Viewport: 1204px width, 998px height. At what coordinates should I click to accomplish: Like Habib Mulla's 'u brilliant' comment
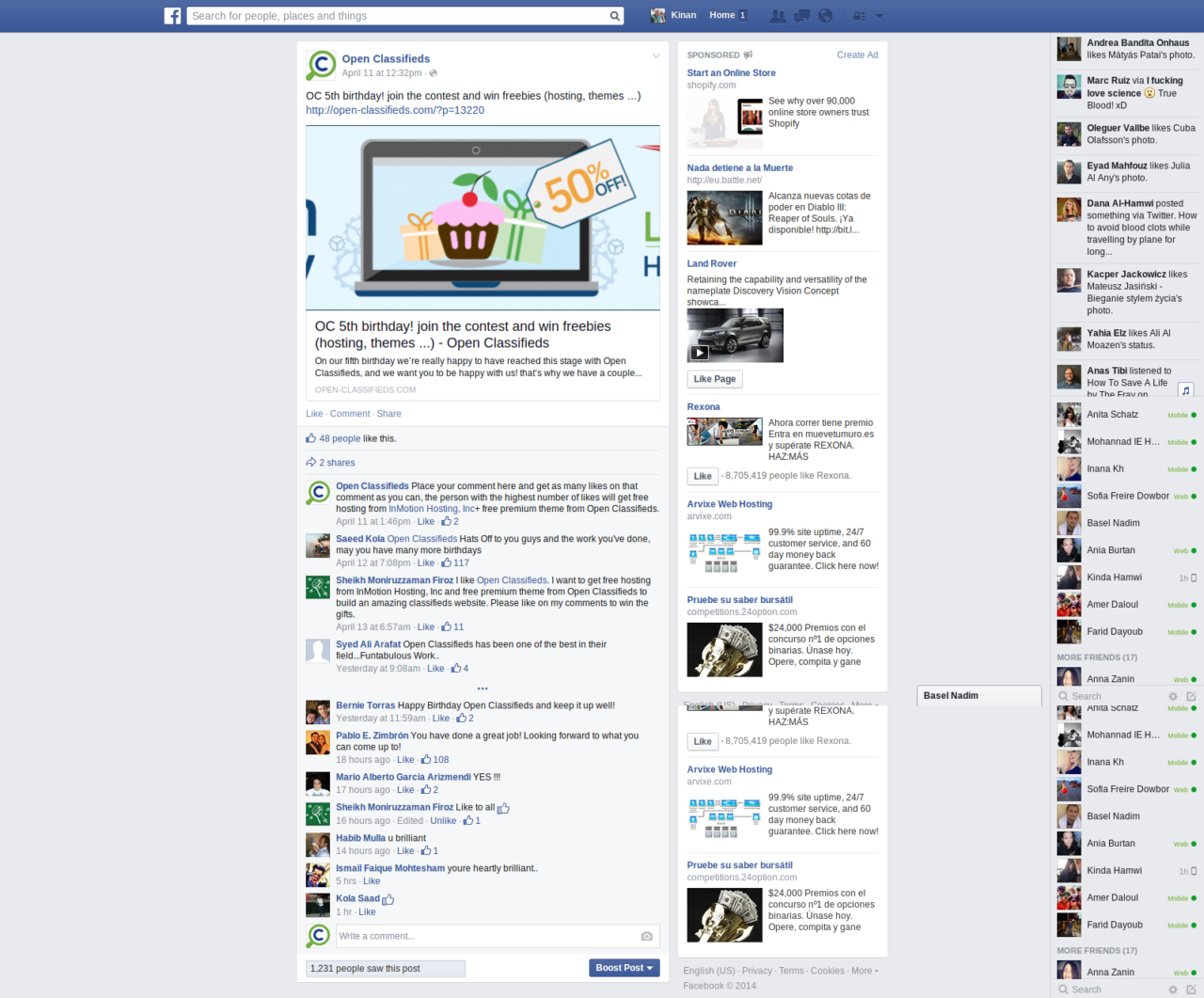click(405, 850)
